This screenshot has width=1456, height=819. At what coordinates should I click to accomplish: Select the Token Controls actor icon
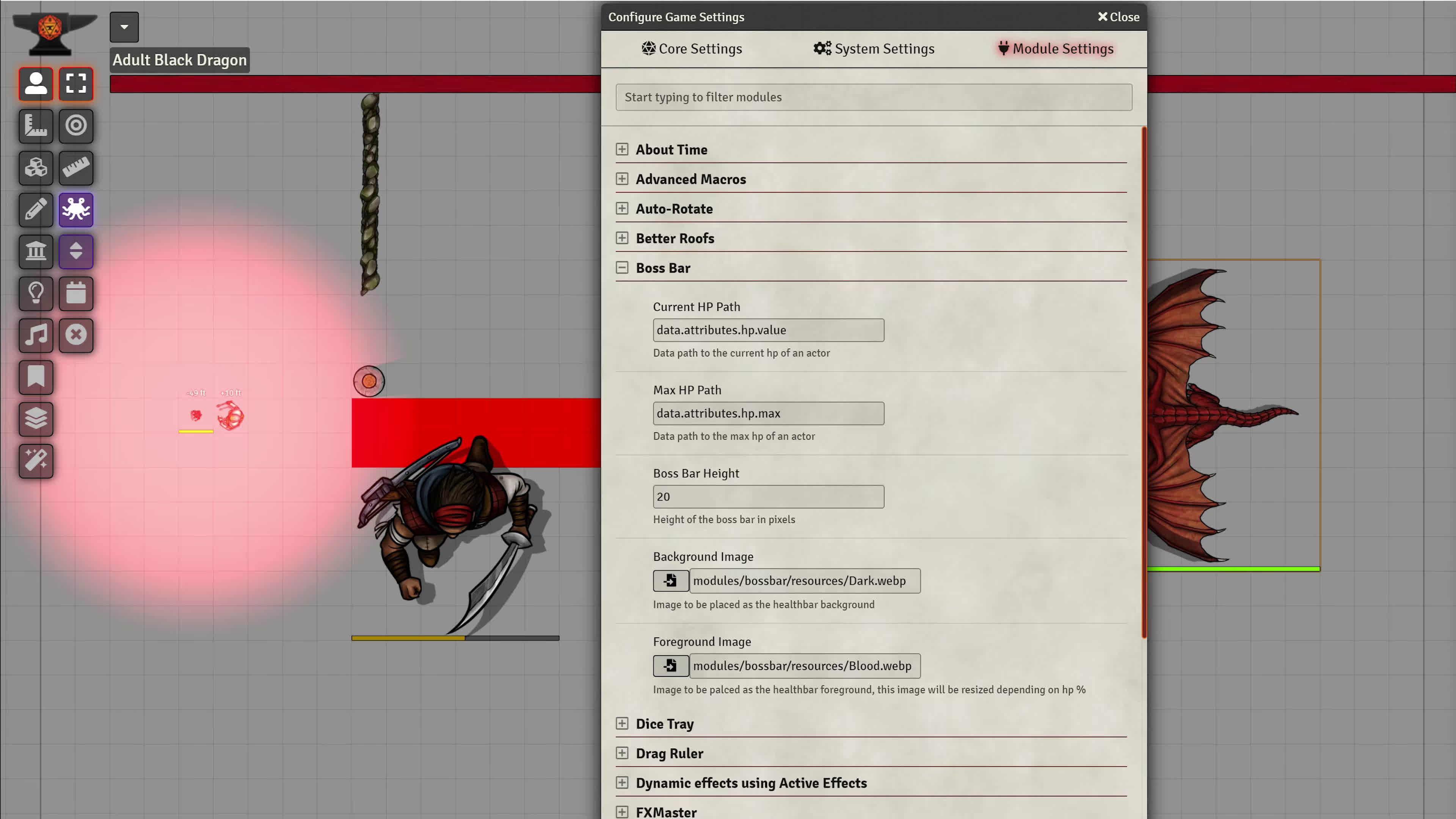pyautogui.click(x=36, y=84)
